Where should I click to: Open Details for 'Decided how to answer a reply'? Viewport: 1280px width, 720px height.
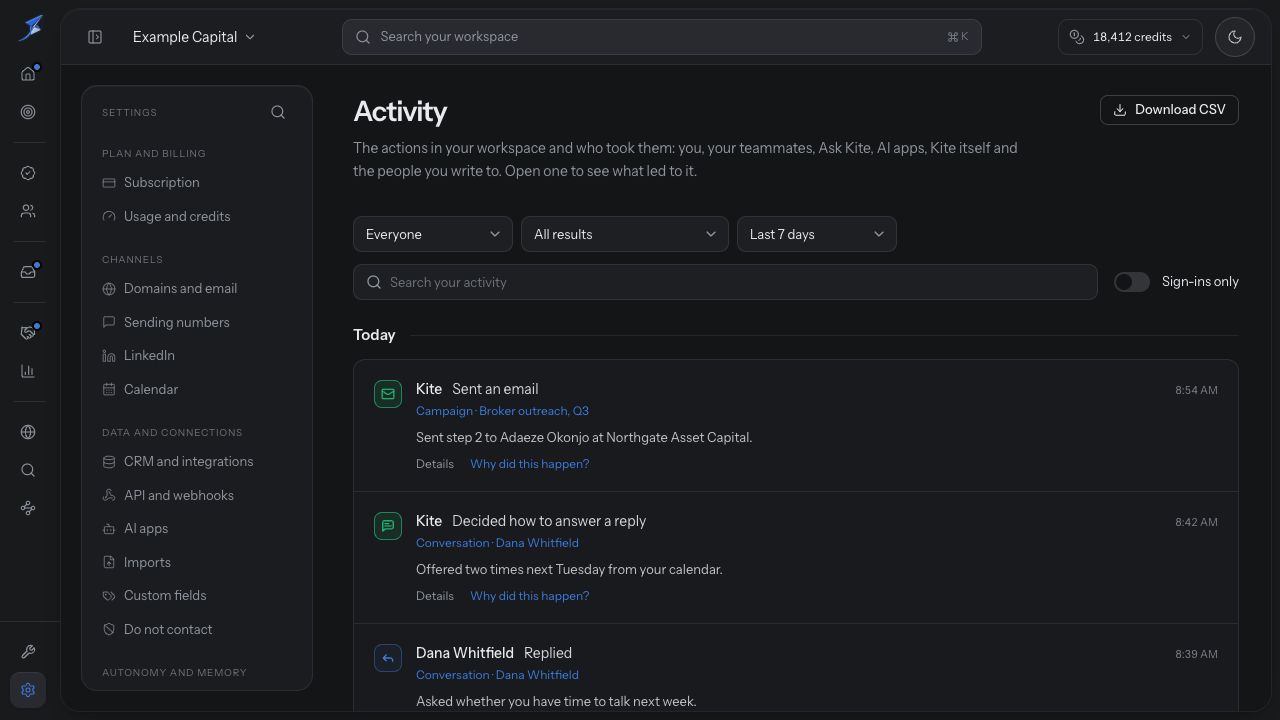(435, 596)
